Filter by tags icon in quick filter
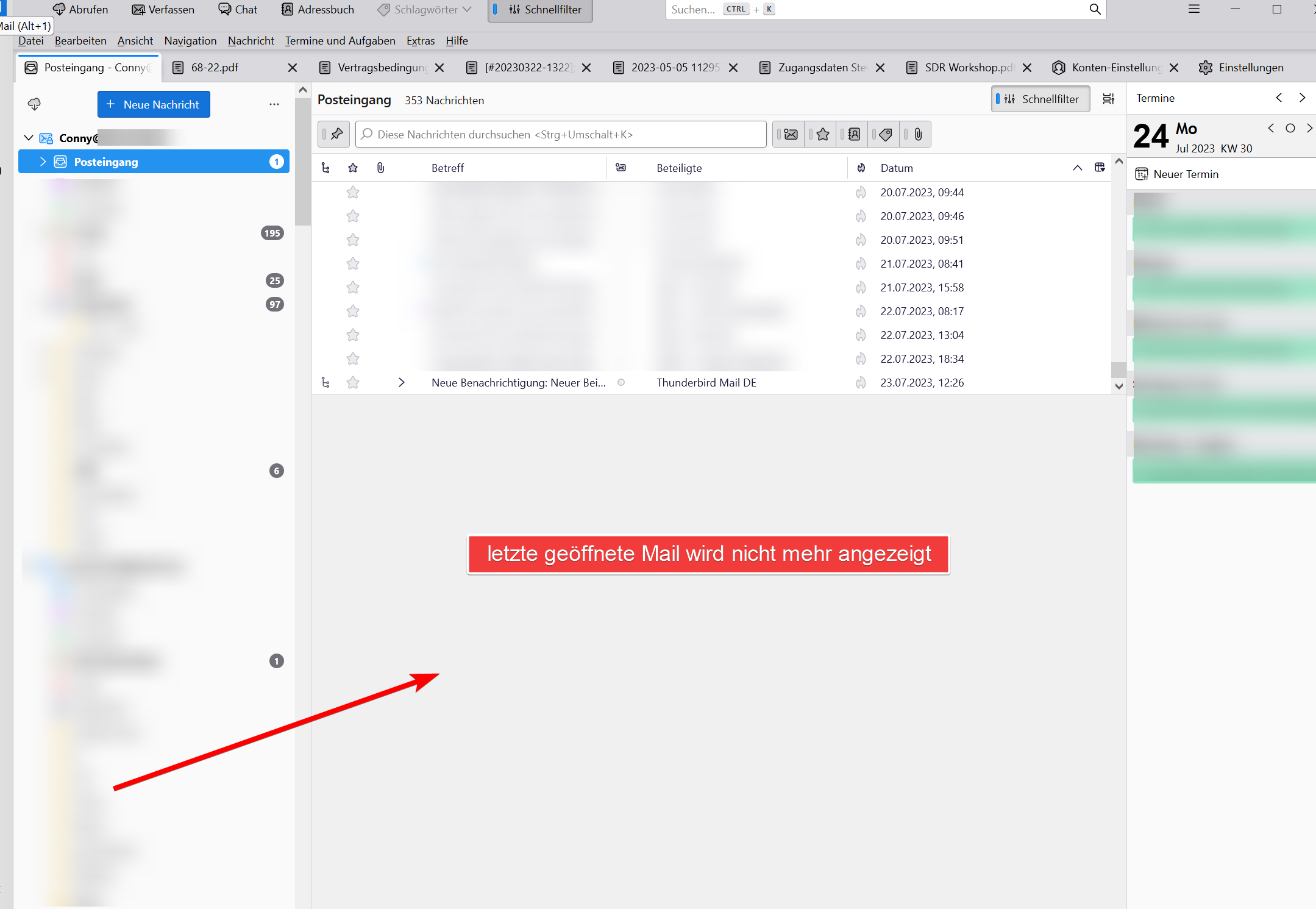Screen dimensions: 1316x909 tap(886, 134)
